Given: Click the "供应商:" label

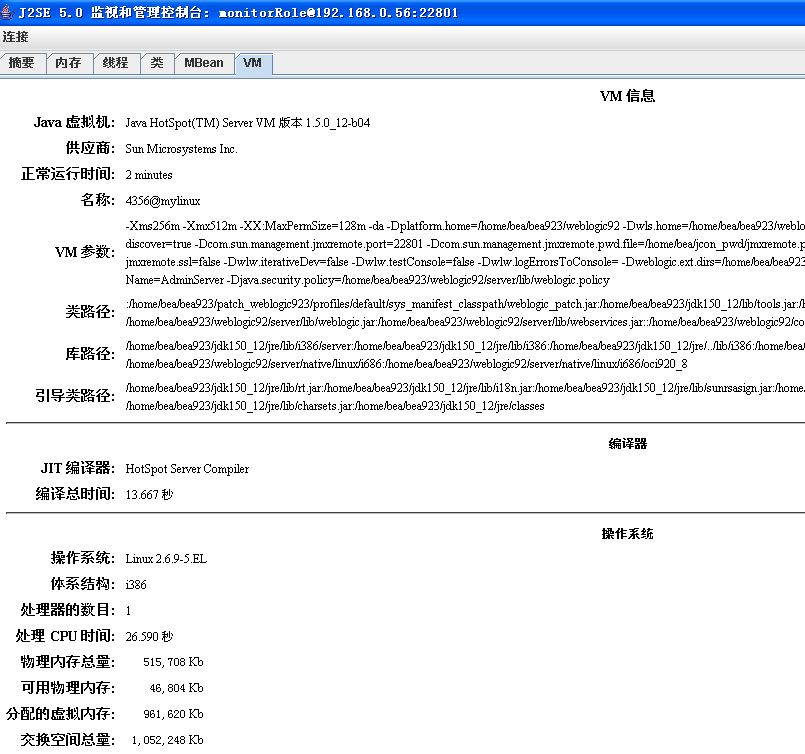Looking at the screenshot, I should pos(90,148).
